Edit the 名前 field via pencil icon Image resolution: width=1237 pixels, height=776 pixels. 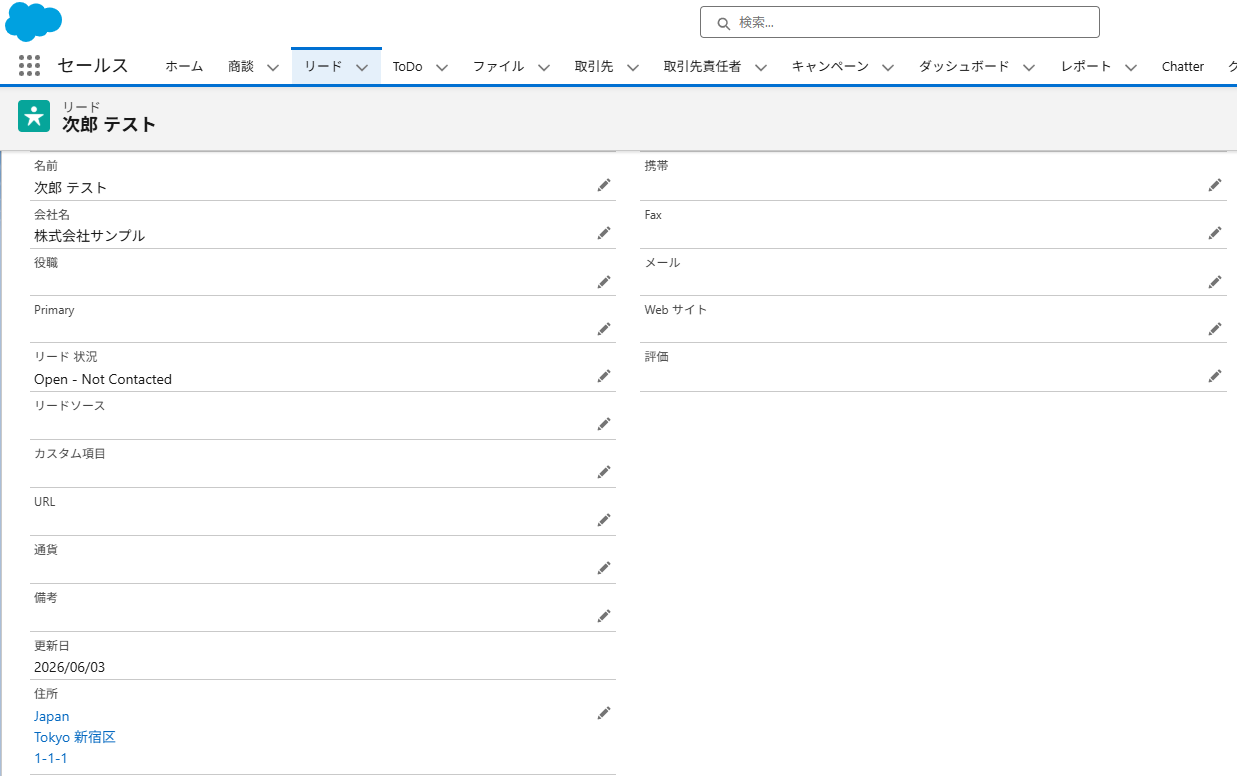click(604, 185)
